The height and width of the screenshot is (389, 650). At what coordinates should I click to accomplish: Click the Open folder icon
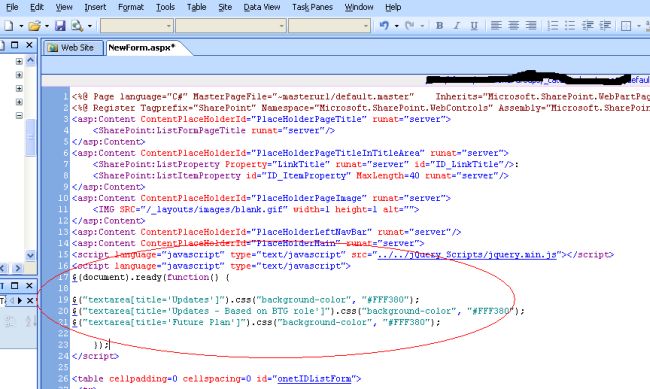34,26
